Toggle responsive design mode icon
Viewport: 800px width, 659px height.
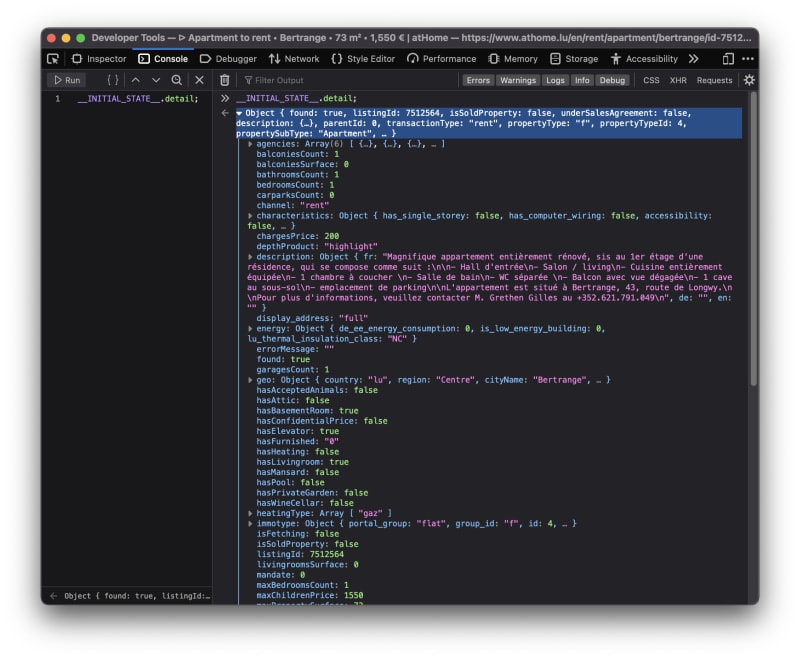[728, 59]
